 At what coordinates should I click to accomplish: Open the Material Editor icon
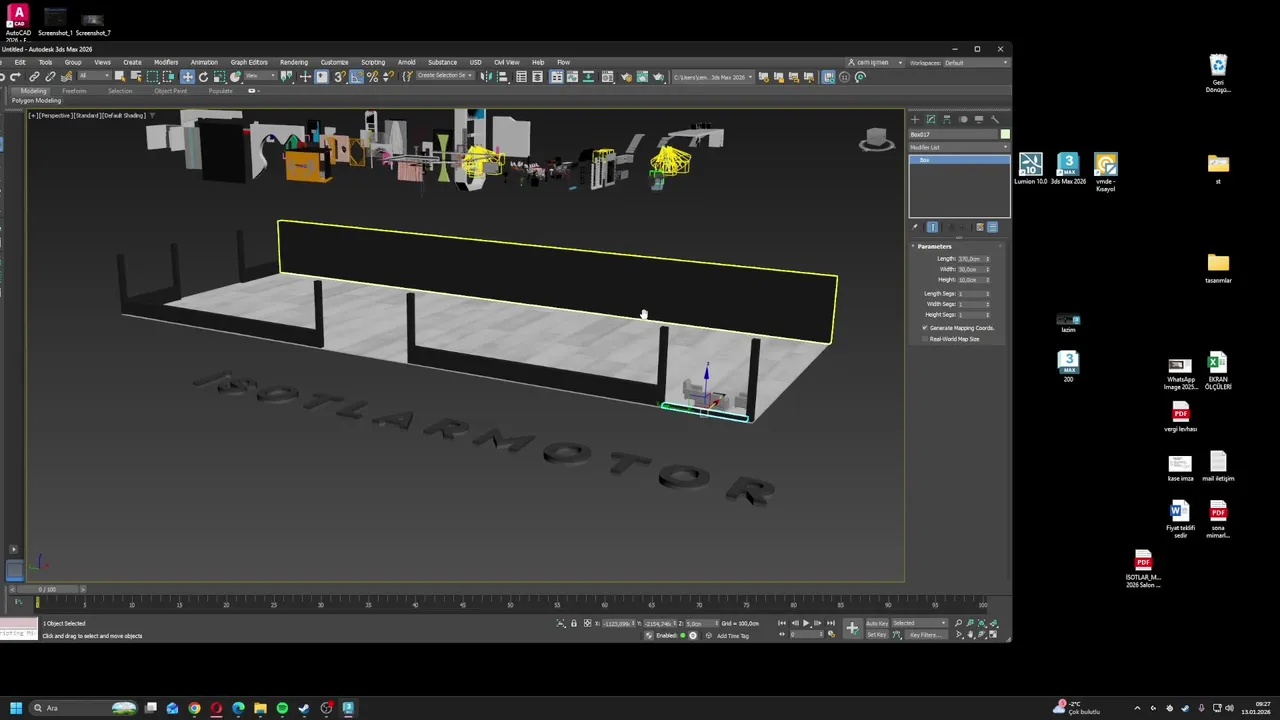point(607,76)
